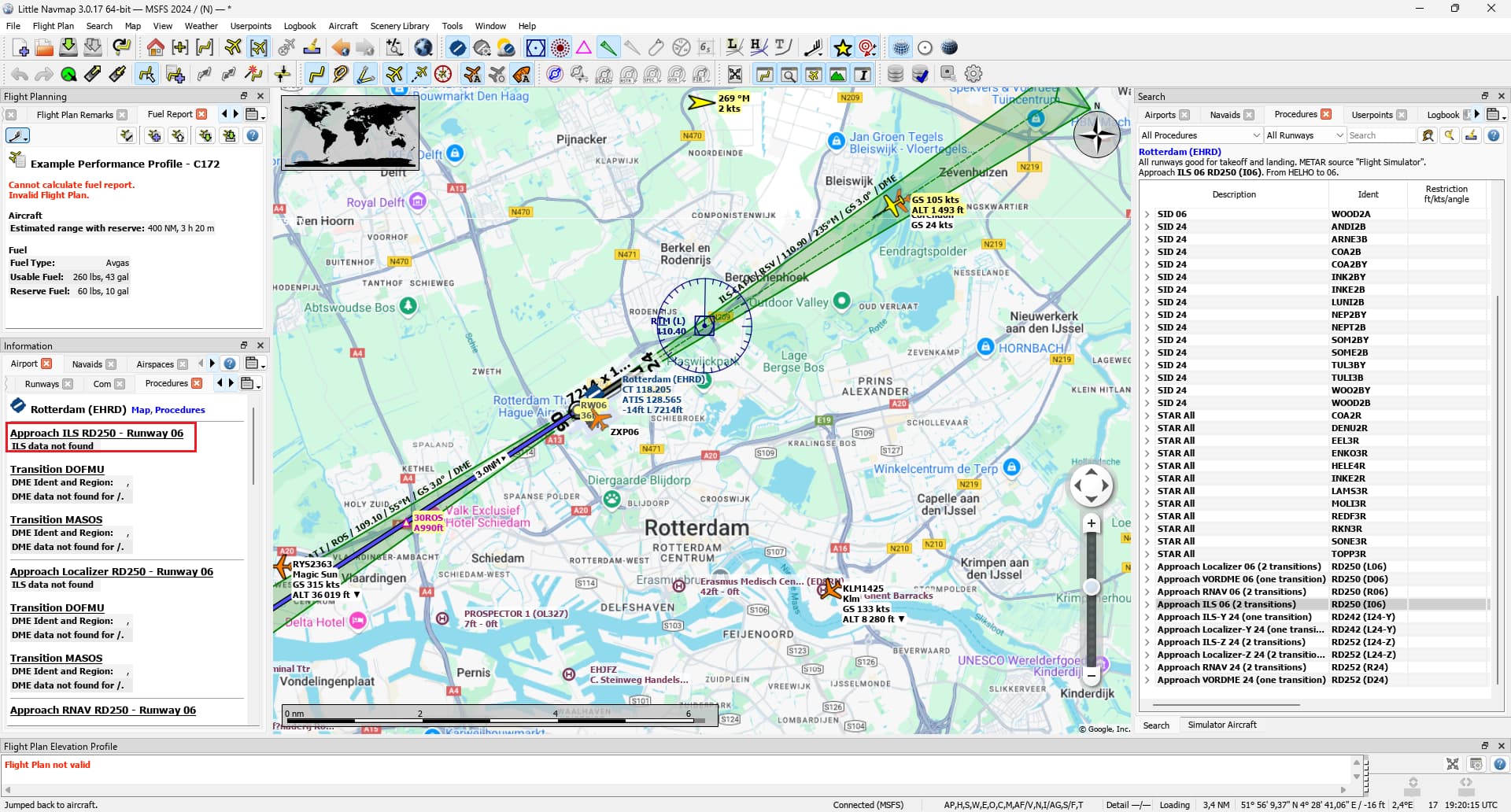Click Transition MASOS link under ILS approach
The height and width of the screenshot is (812, 1511).
click(x=56, y=519)
